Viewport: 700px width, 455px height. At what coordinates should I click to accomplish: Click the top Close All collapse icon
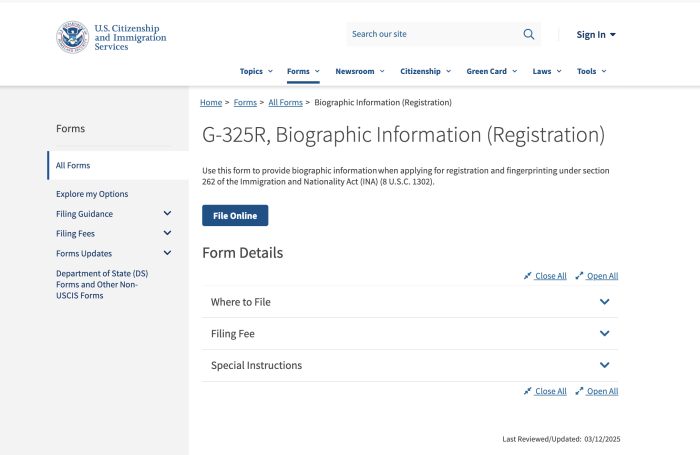(x=528, y=276)
